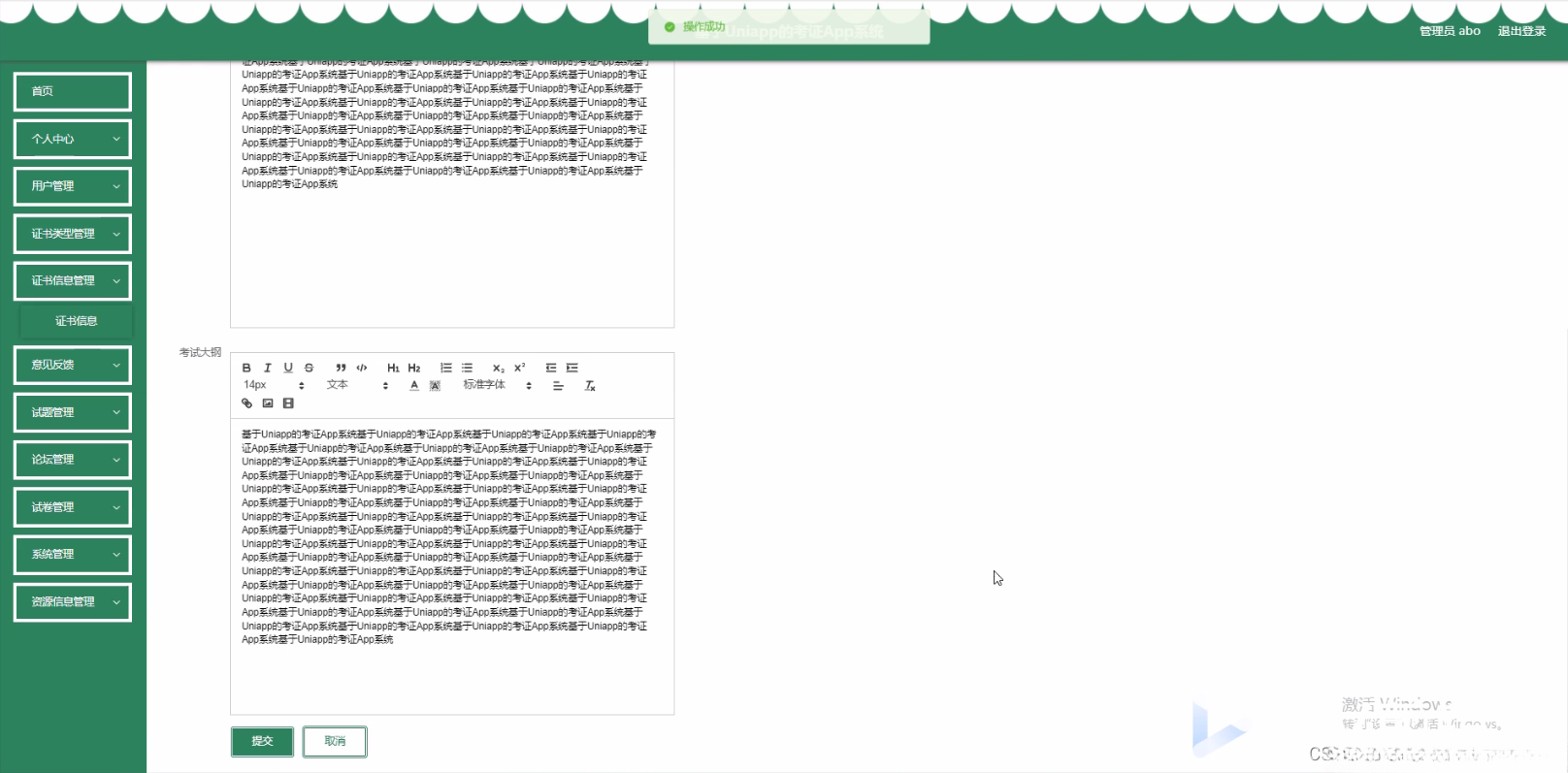Image resolution: width=1568 pixels, height=773 pixels.
Task: Open the 标准字体 font family dropdown
Action: coord(498,385)
